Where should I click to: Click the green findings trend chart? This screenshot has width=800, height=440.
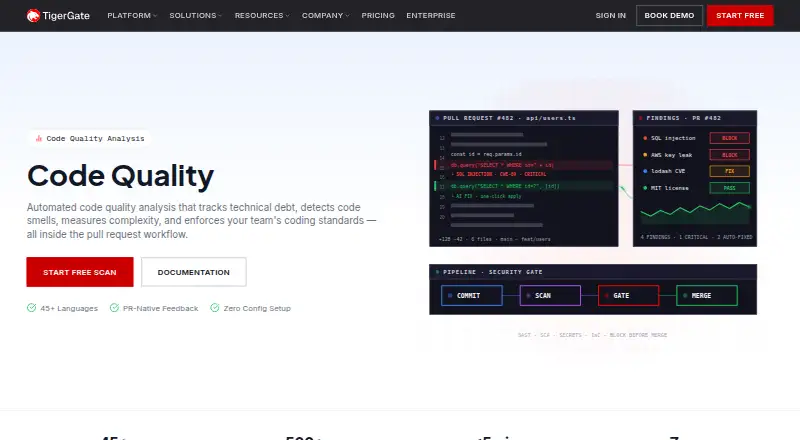click(695, 212)
